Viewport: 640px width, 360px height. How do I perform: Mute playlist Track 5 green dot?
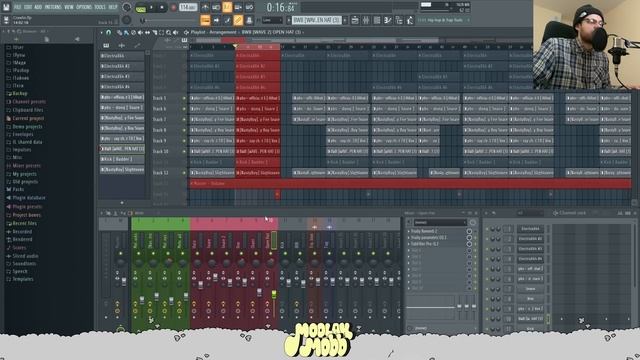point(184,98)
